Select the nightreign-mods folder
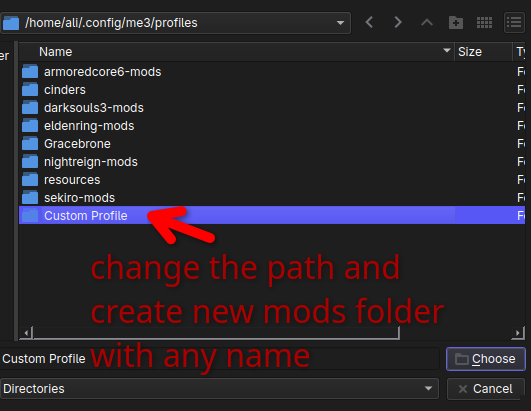The height and width of the screenshot is (411, 531). 272,161
